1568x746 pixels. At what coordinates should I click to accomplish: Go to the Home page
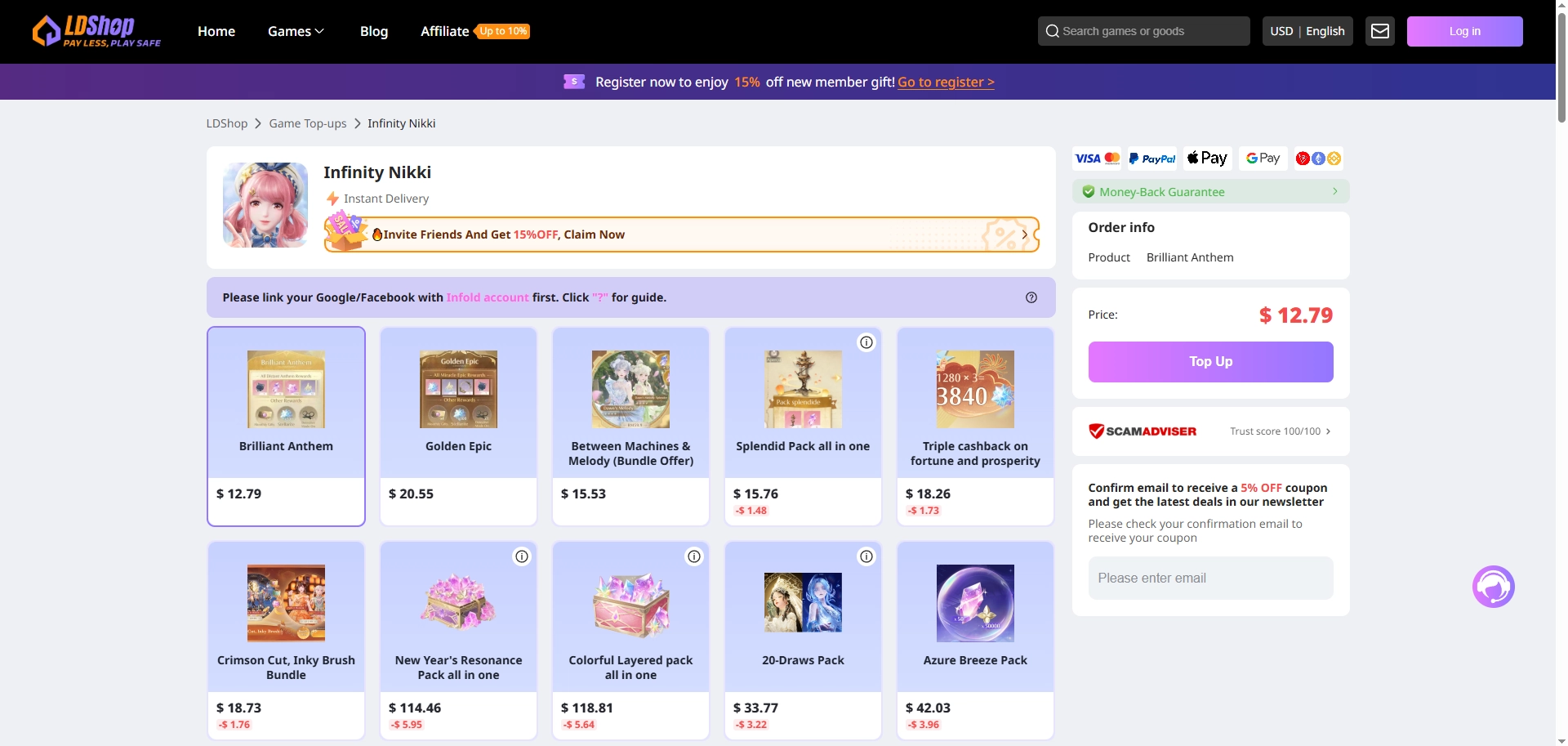coord(216,31)
